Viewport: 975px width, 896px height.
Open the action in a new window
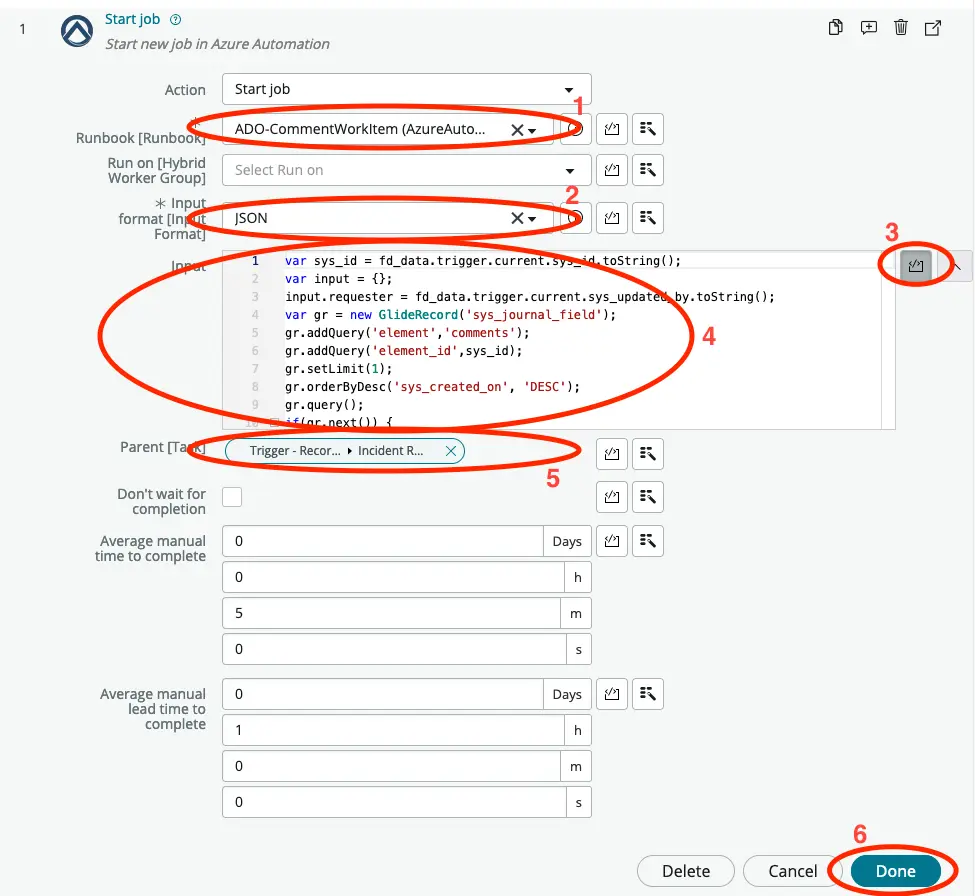[933, 27]
